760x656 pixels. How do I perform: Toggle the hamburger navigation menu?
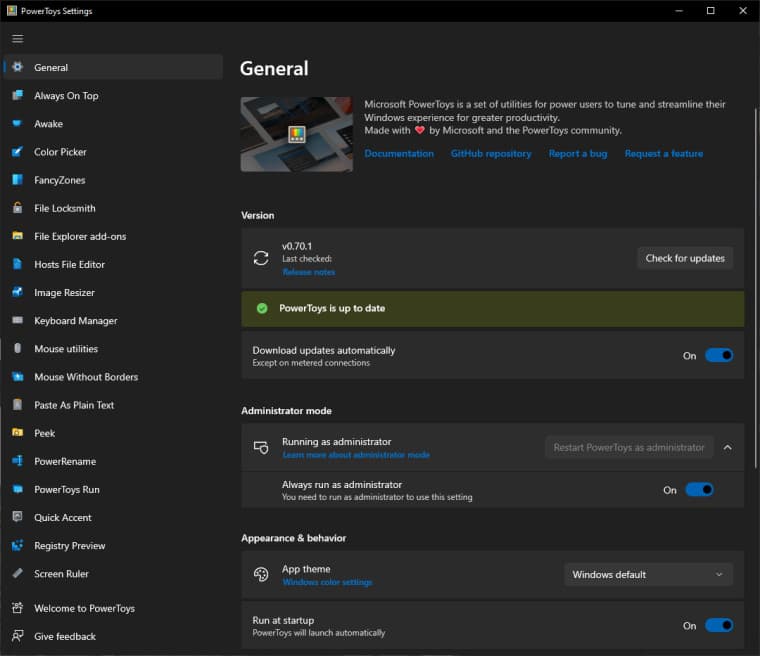point(17,39)
